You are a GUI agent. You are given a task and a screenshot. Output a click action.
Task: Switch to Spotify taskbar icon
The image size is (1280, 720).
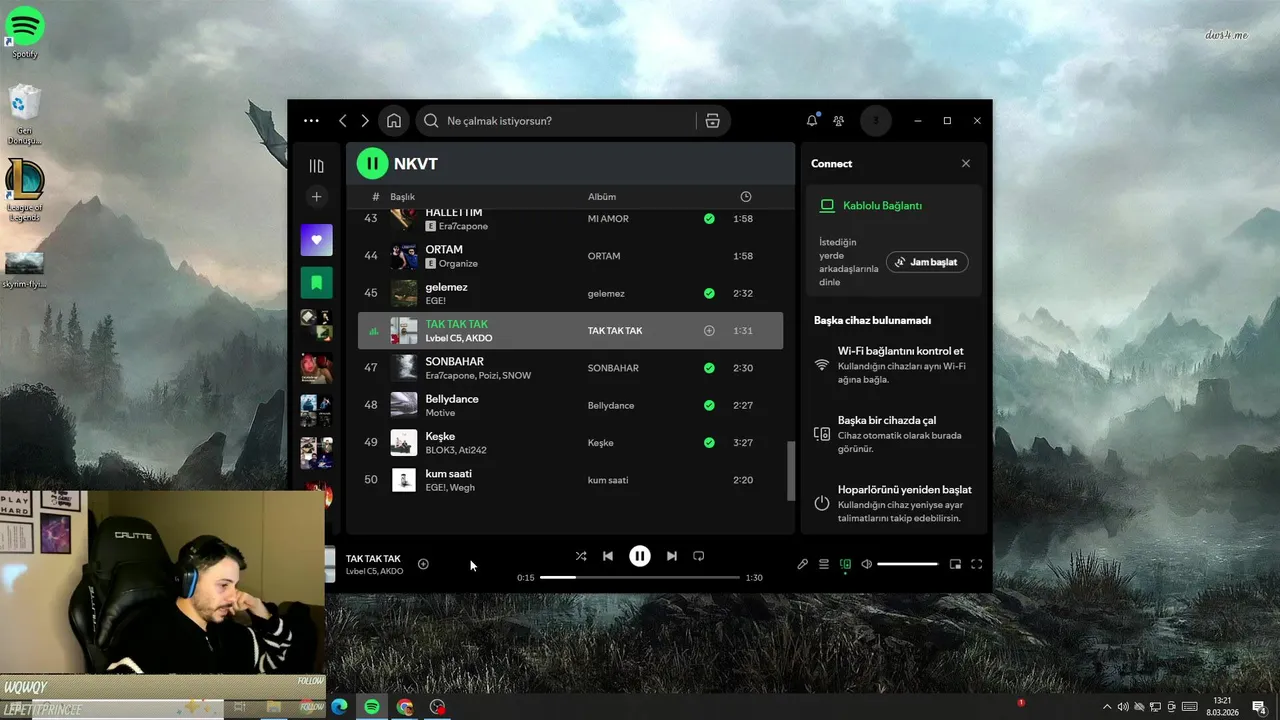(372, 707)
